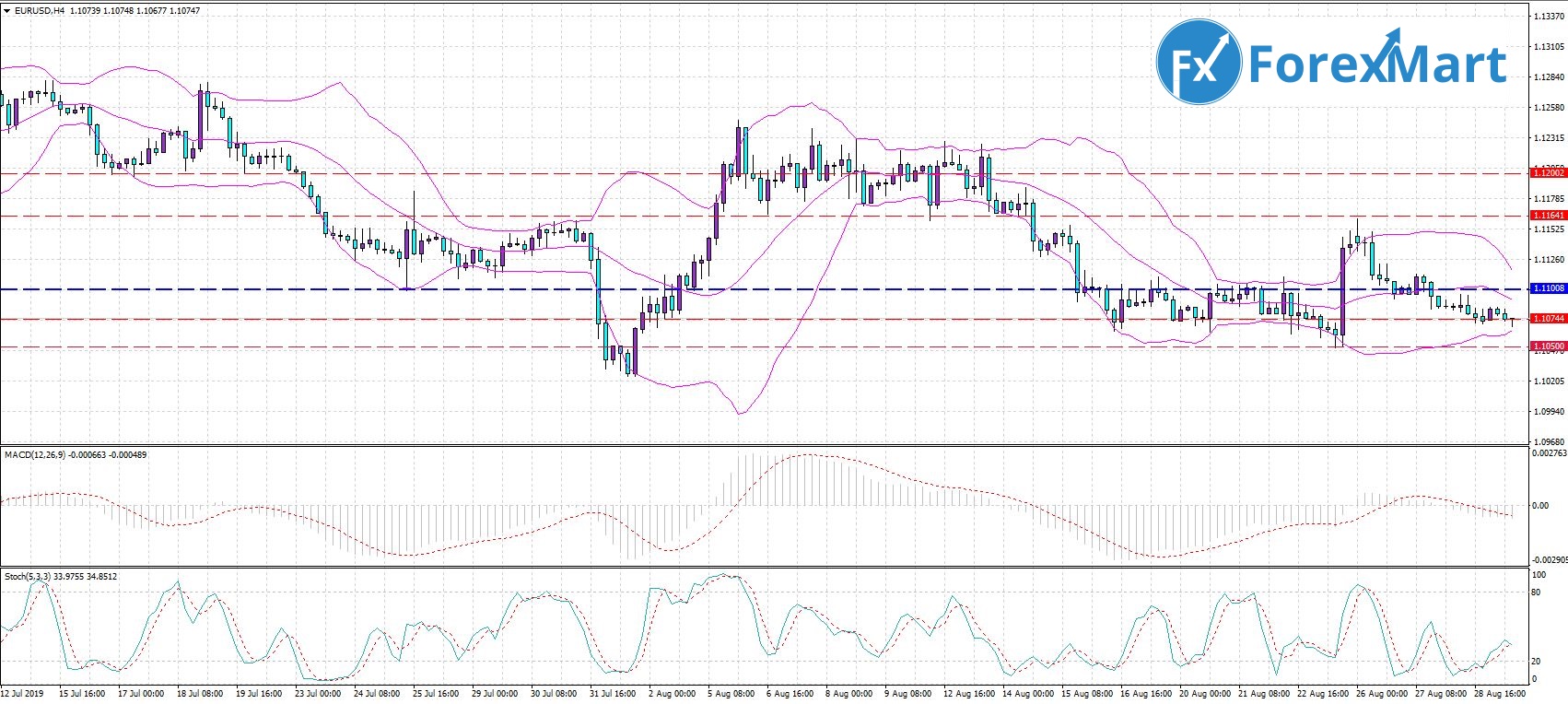The image size is (1568, 704).
Task: Select the OHLC quote values in the chart header
Action: click(x=134, y=11)
